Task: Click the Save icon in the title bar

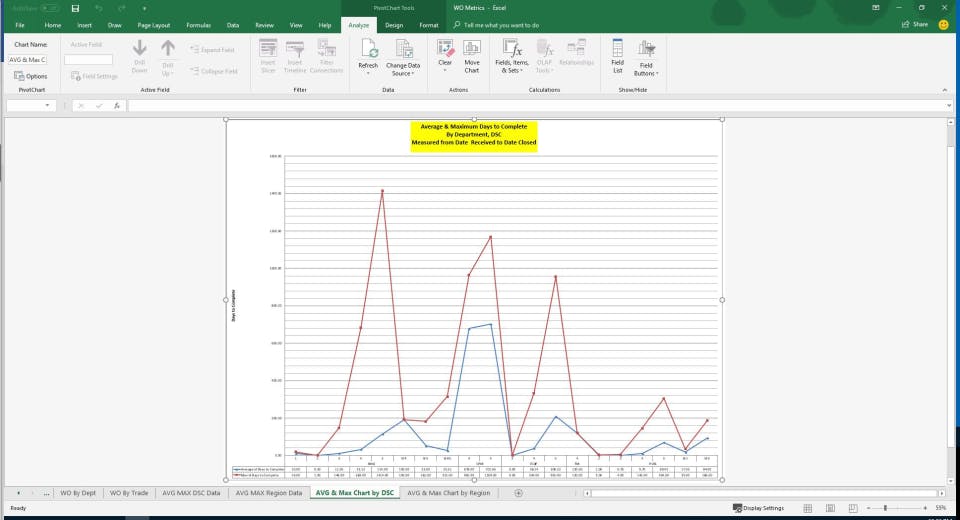Action: pos(75,9)
